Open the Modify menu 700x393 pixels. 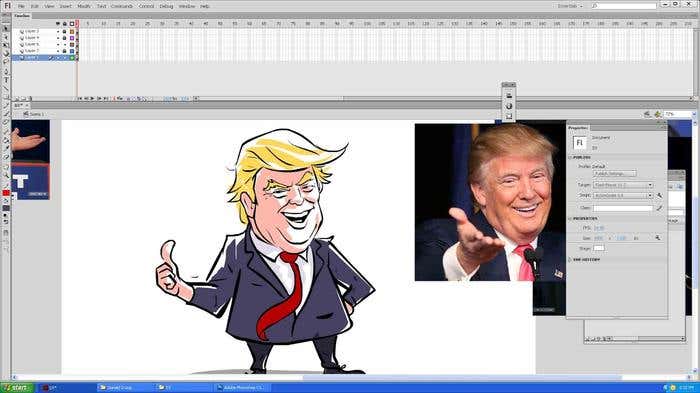coord(83,6)
